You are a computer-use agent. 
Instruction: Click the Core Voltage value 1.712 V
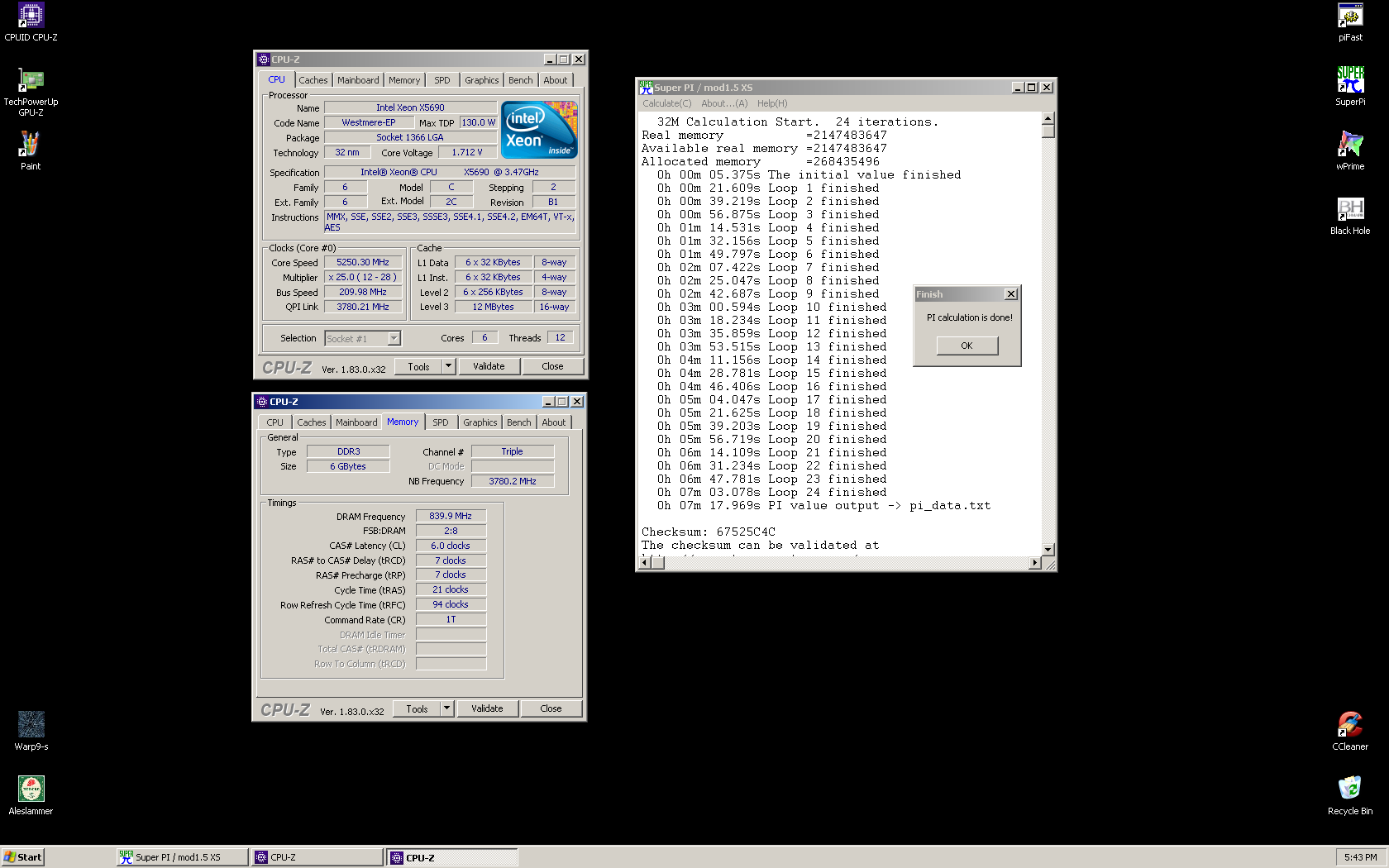tap(467, 152)
